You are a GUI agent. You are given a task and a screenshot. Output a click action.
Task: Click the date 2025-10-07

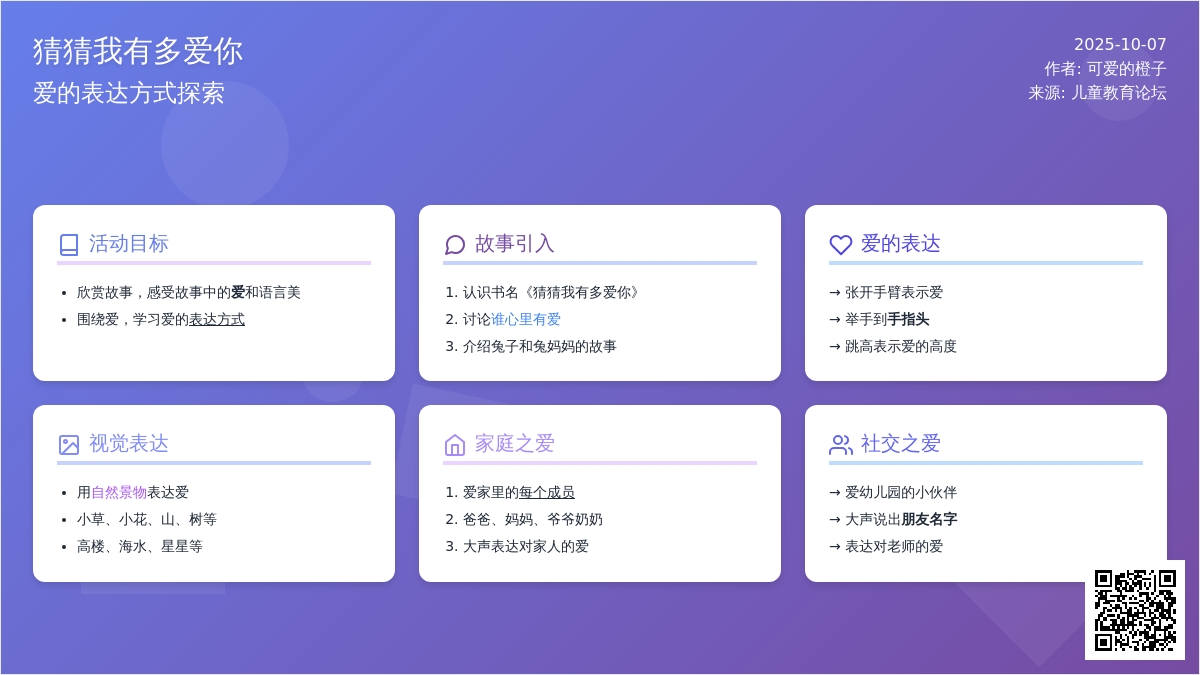[x=1120, y=45]
